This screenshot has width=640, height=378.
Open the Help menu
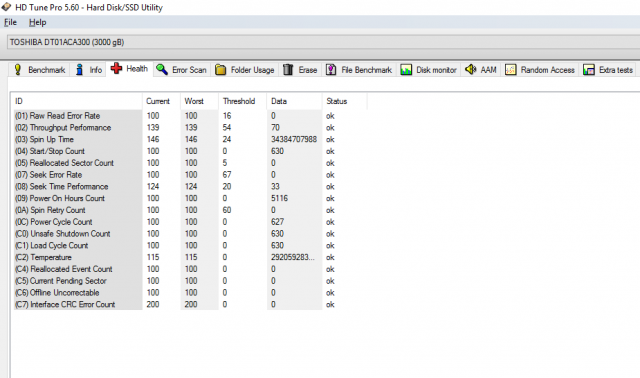38,22
